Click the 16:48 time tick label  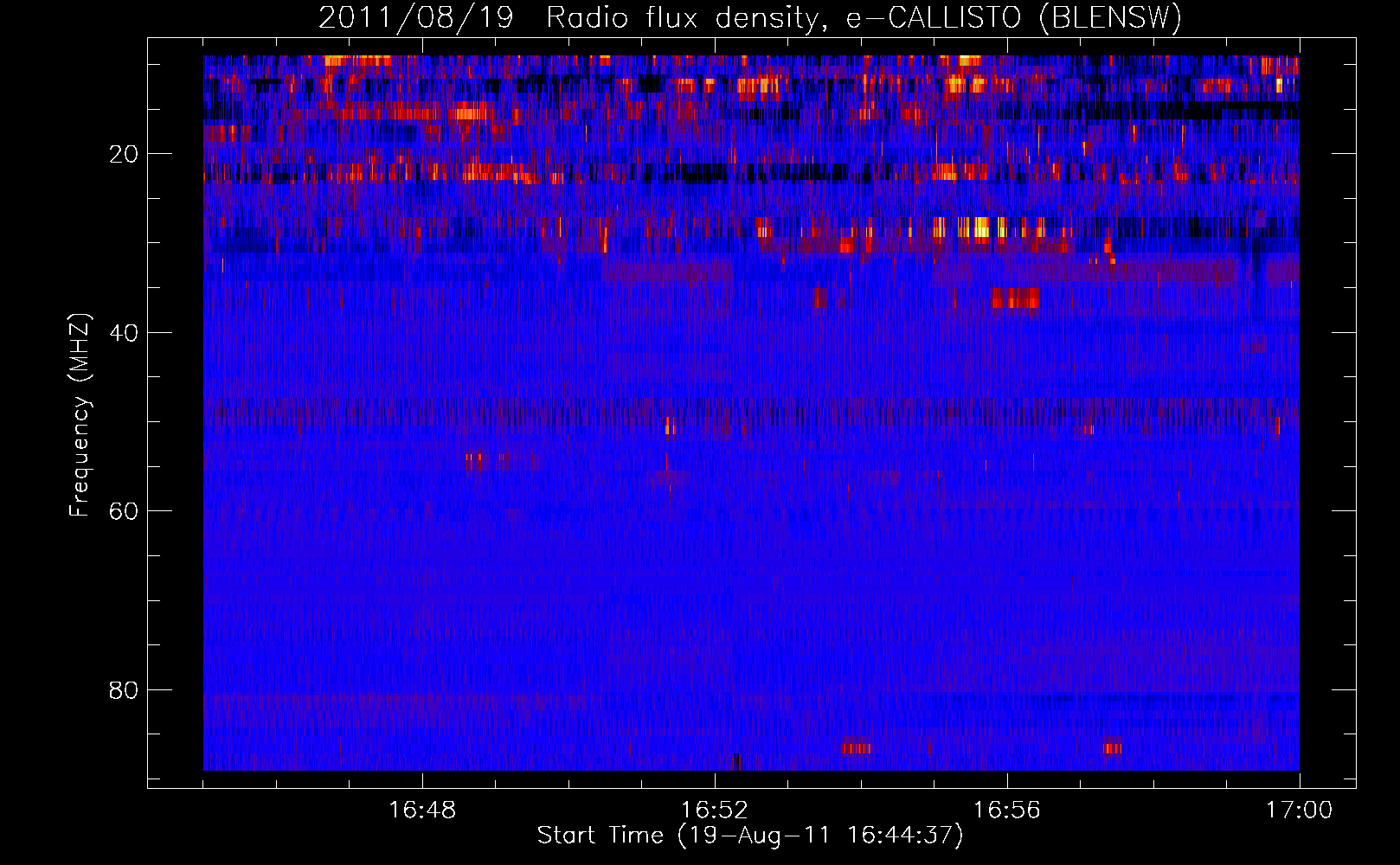pos(422,811)
